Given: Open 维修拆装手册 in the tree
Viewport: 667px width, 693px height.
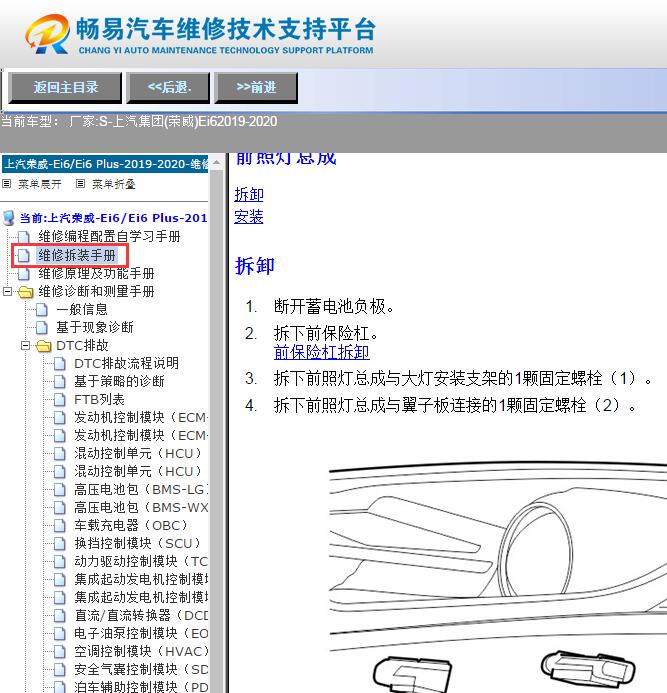Looking at the screenshot, I should tap(77, 255).
